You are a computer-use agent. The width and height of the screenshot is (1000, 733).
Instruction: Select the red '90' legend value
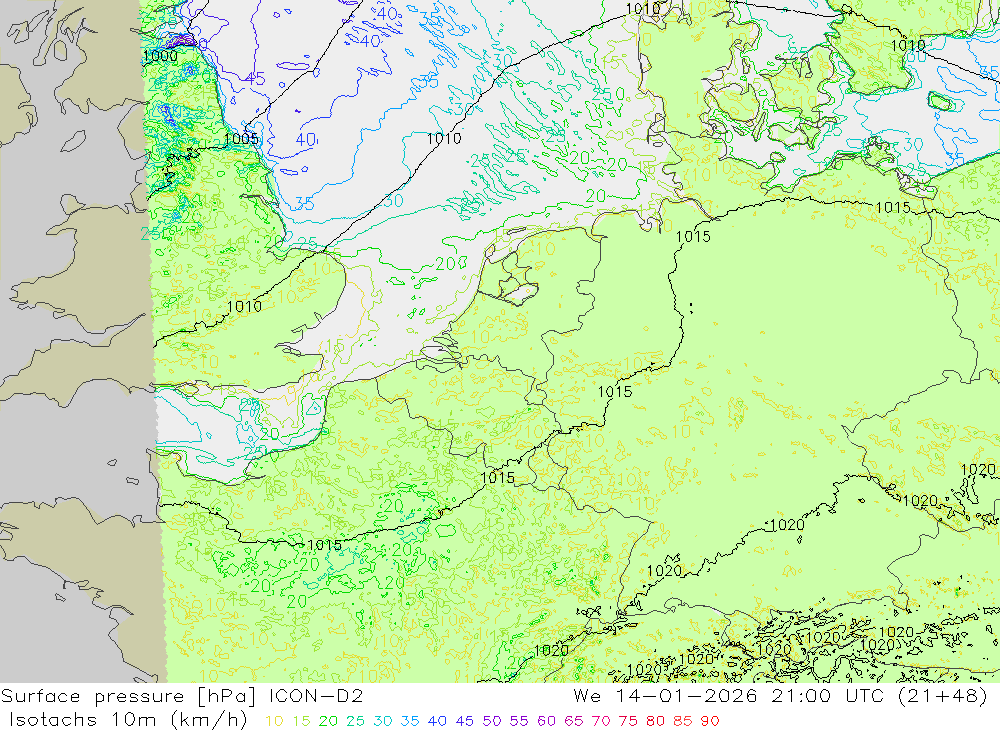(710, 721)
